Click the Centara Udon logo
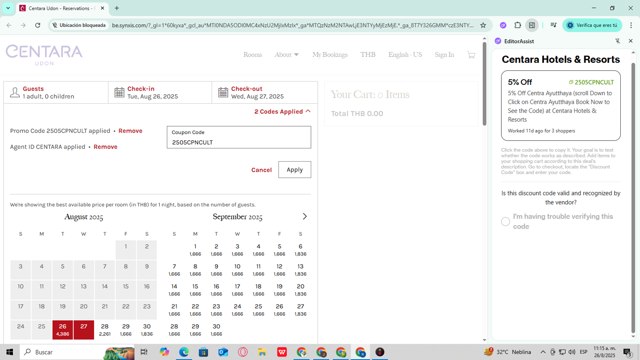The width and height of the screenshot is (640, 360). pos(44,55)
